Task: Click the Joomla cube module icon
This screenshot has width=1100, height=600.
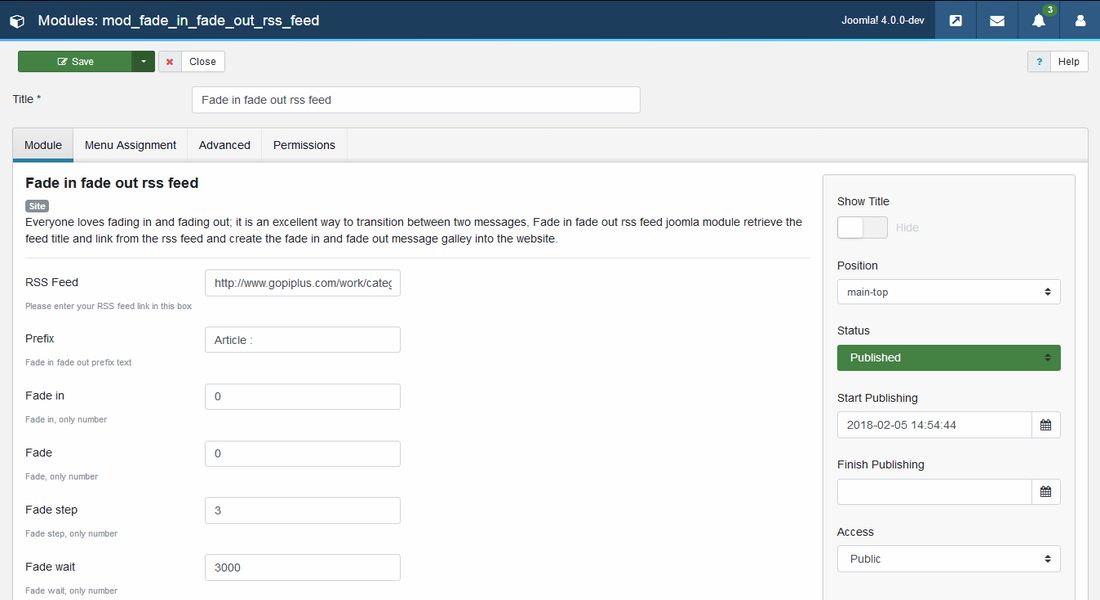Action: [x=17, y=21]
